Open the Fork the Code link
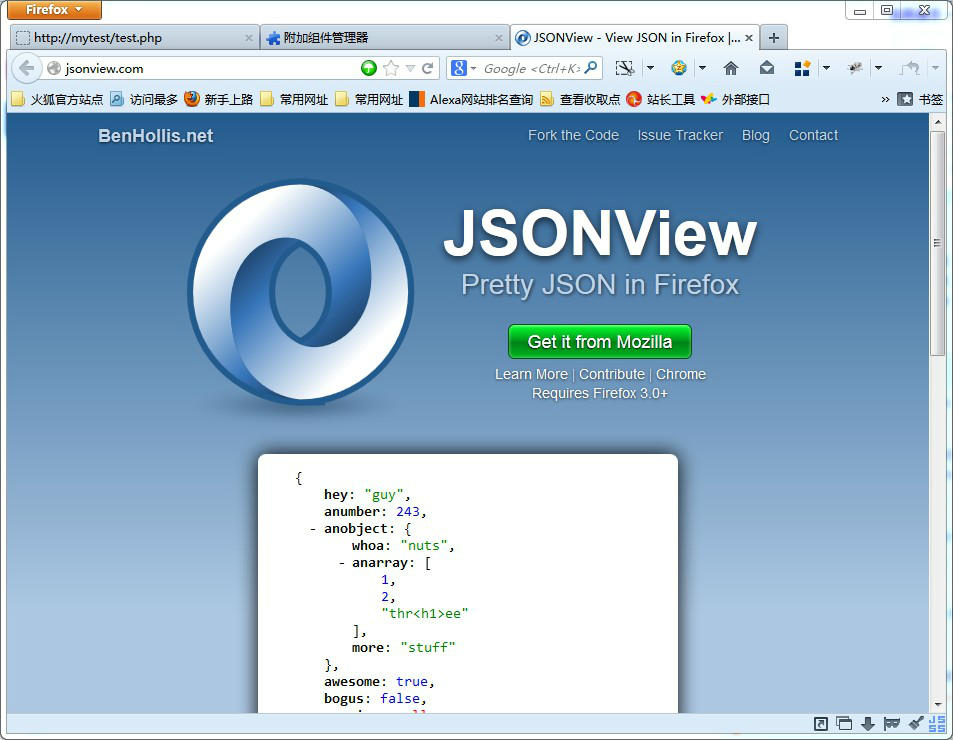The width and height of the screenshot is (953, 740). point(573,135)
